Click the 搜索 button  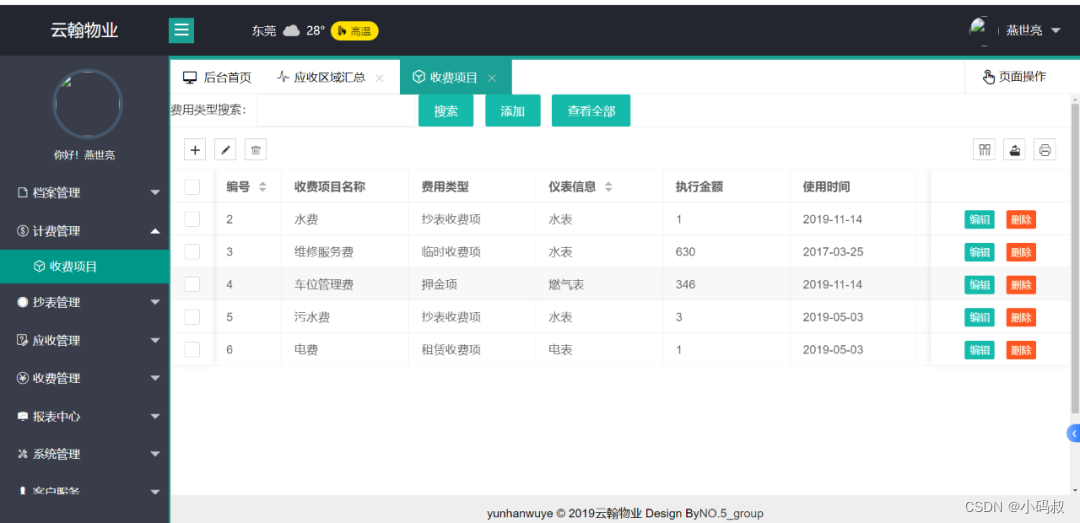tap(446, 111)
